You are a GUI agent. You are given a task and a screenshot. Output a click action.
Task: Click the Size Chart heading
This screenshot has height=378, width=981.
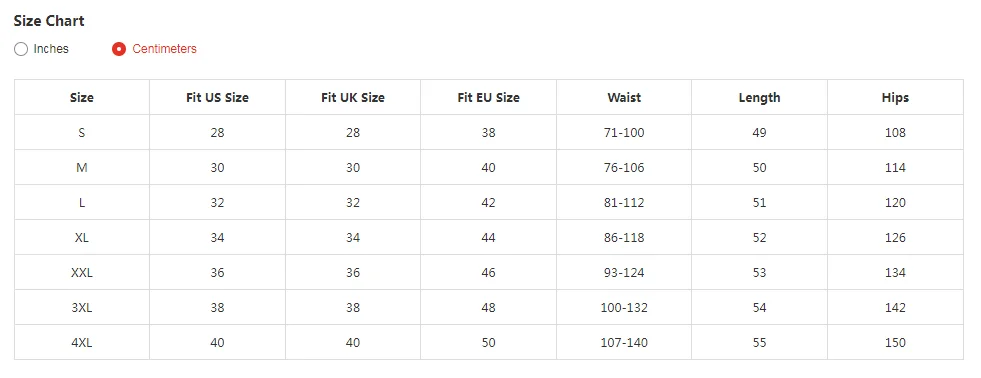tap(49, 21)
